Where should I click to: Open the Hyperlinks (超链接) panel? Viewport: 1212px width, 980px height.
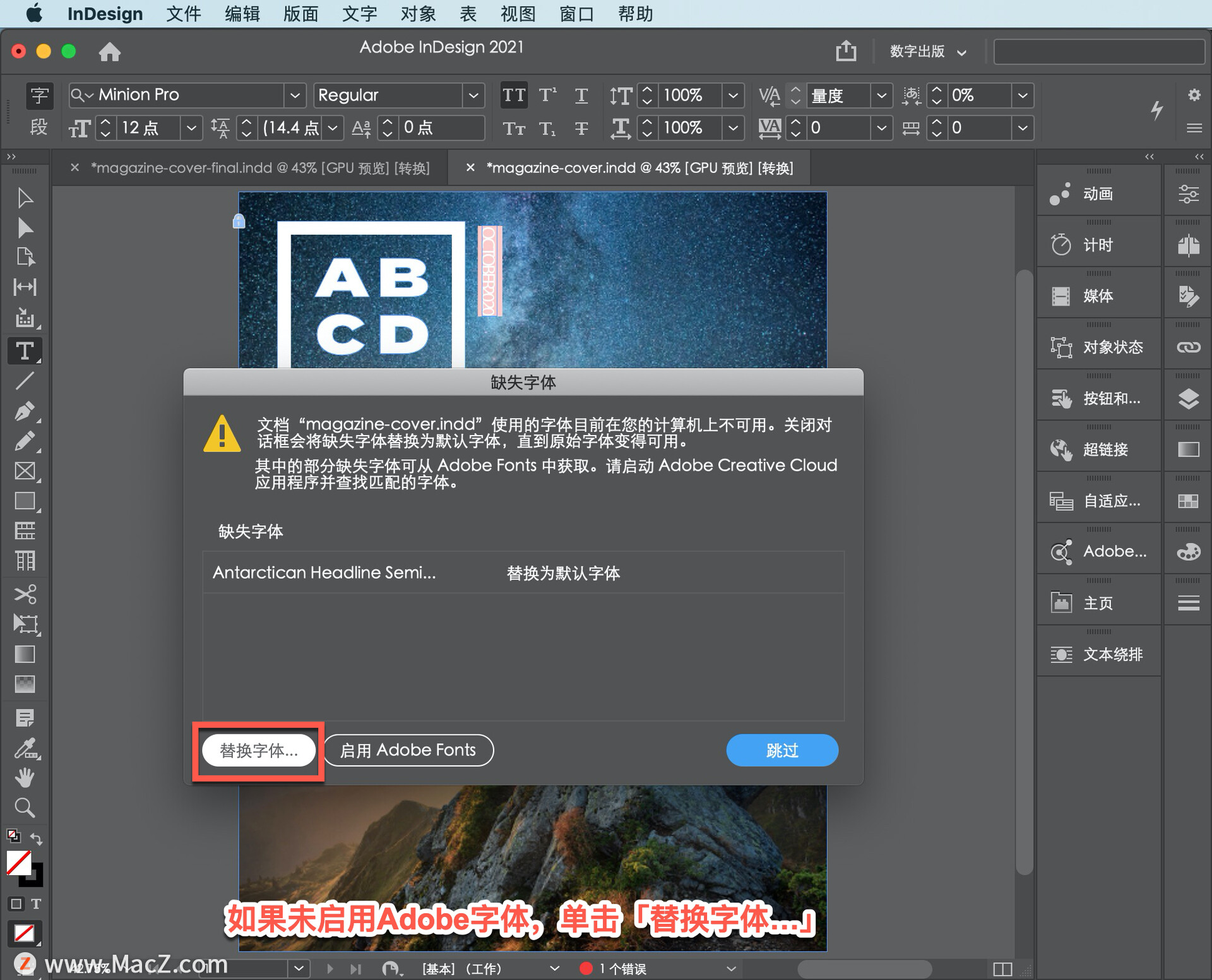(x=1098, y=450)
